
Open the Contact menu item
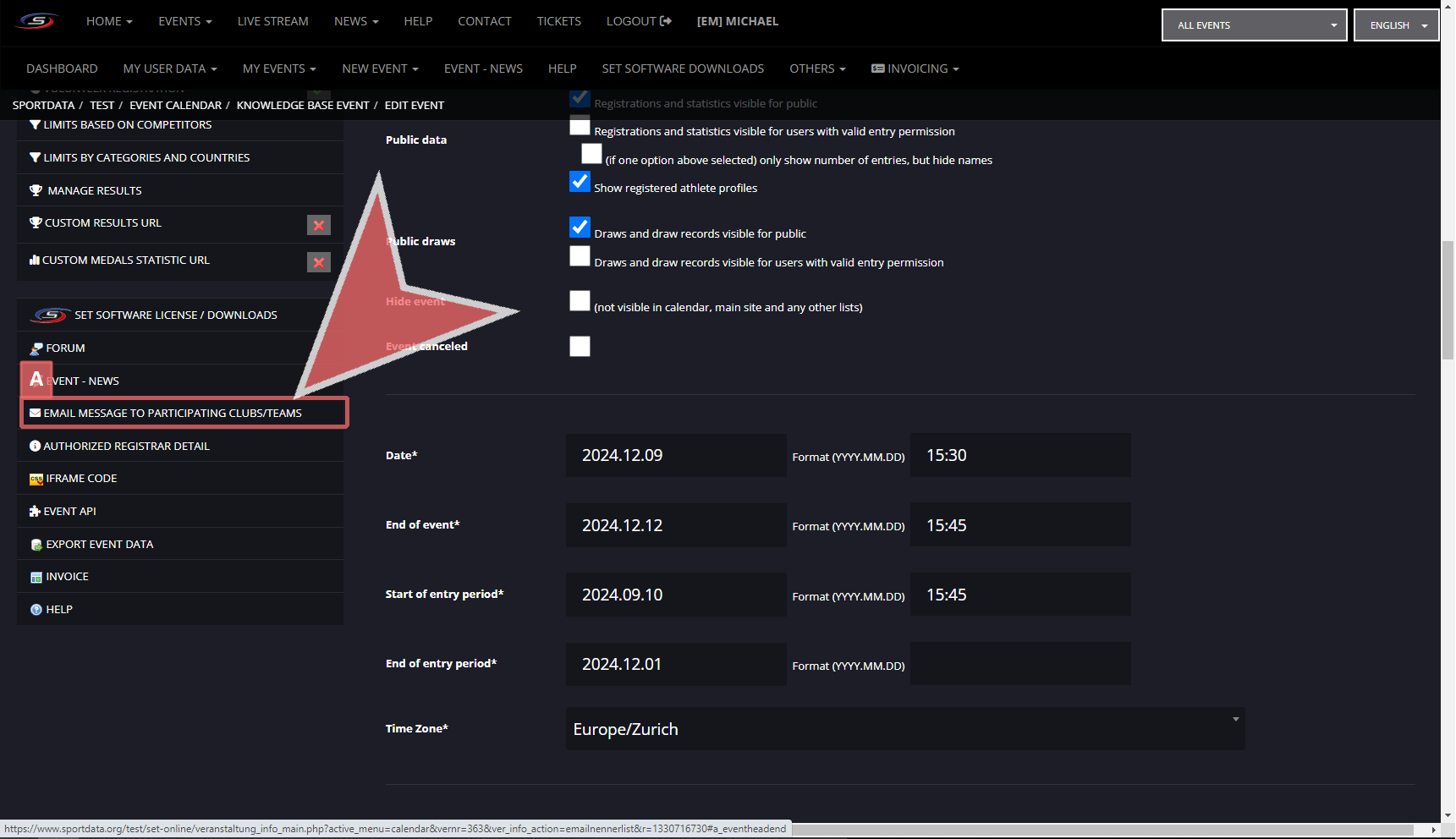(x=485, y=21)
